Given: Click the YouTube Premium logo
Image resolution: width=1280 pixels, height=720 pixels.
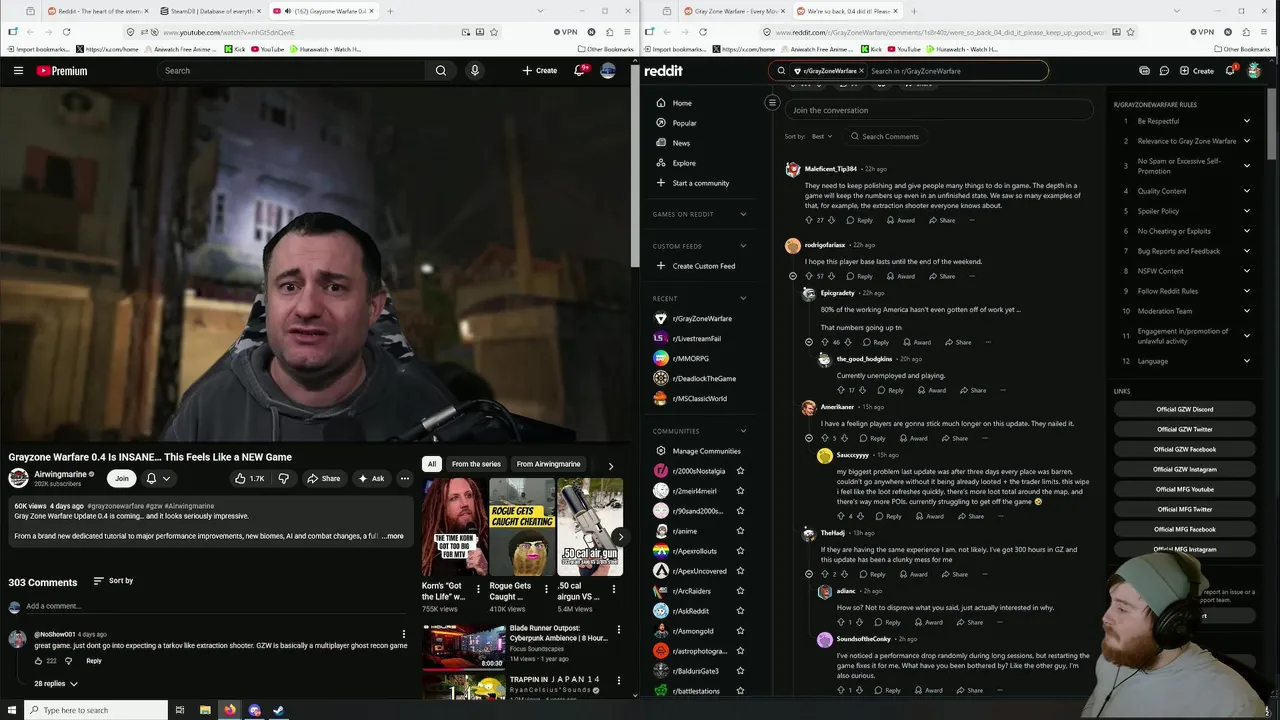Looking at the screenshot, I should click(62, 71).
